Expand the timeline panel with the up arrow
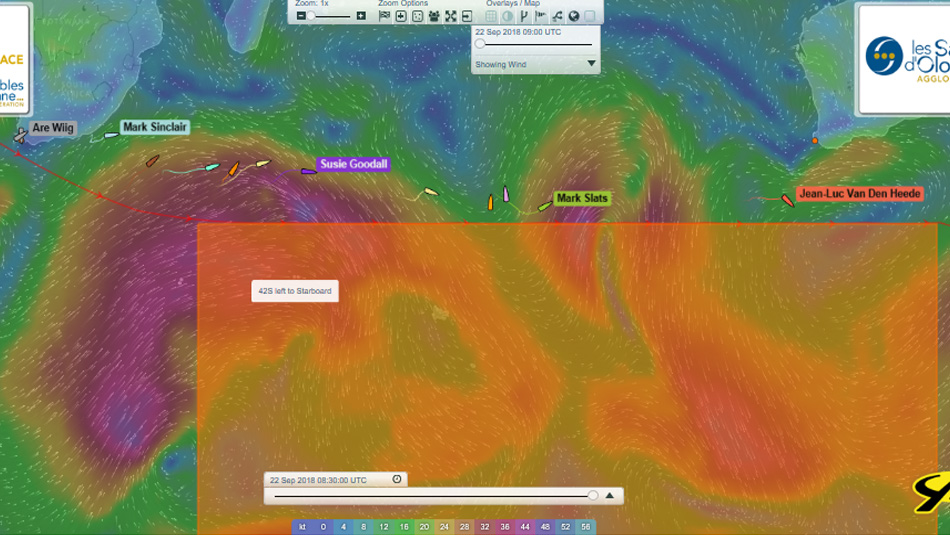Screen dimensions: 950x535 610,496
